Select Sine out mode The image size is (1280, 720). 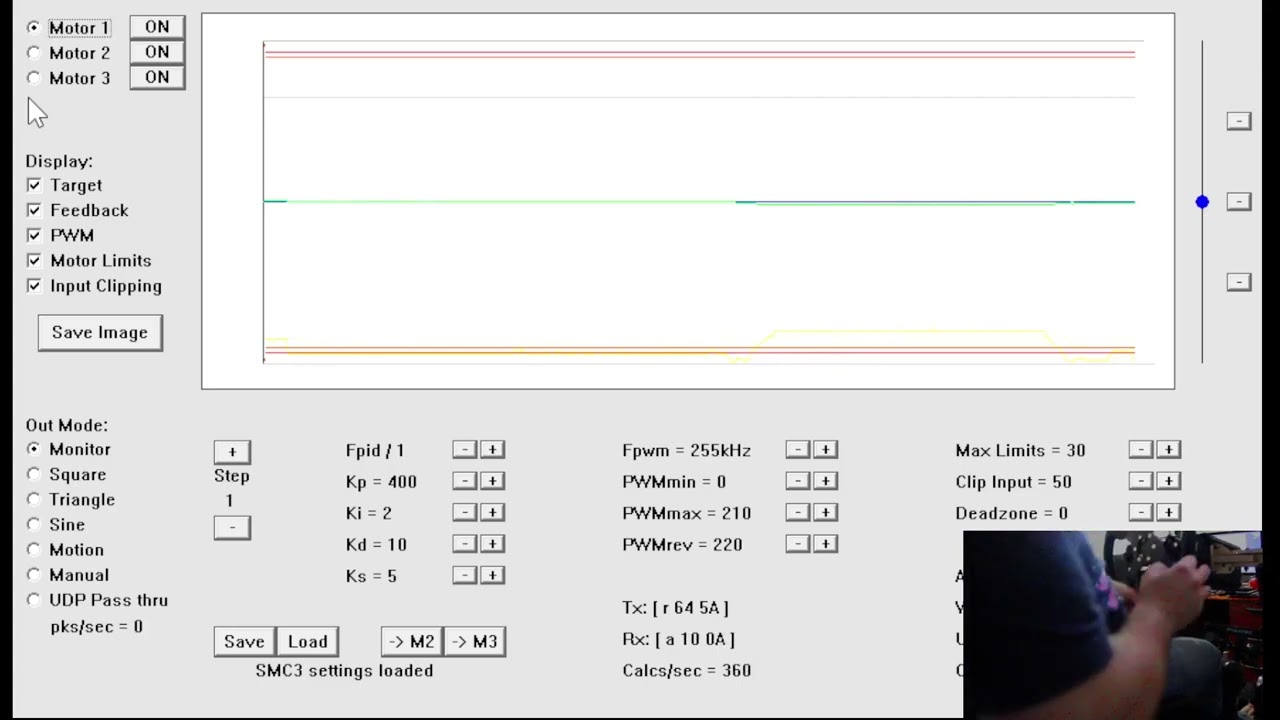click(34, 524)
